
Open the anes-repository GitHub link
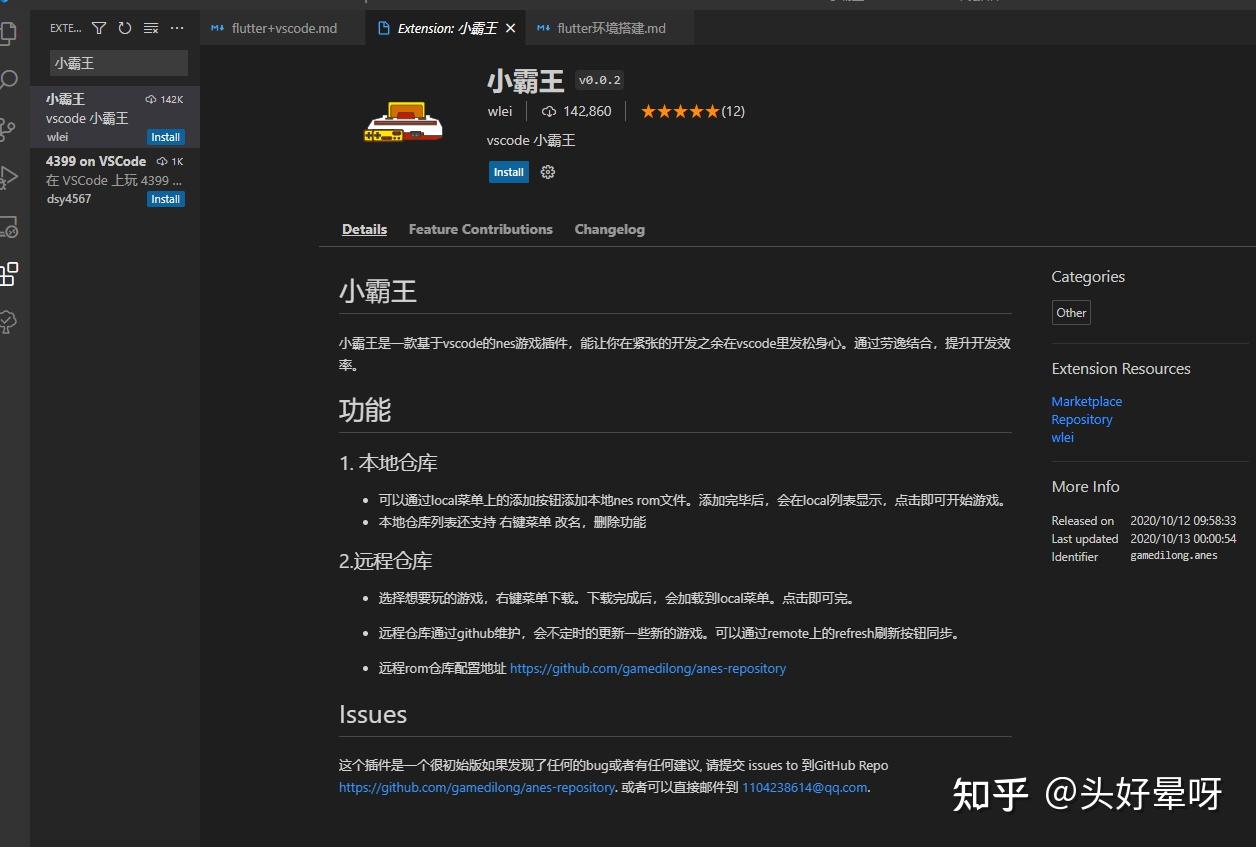tap(648, 668)
